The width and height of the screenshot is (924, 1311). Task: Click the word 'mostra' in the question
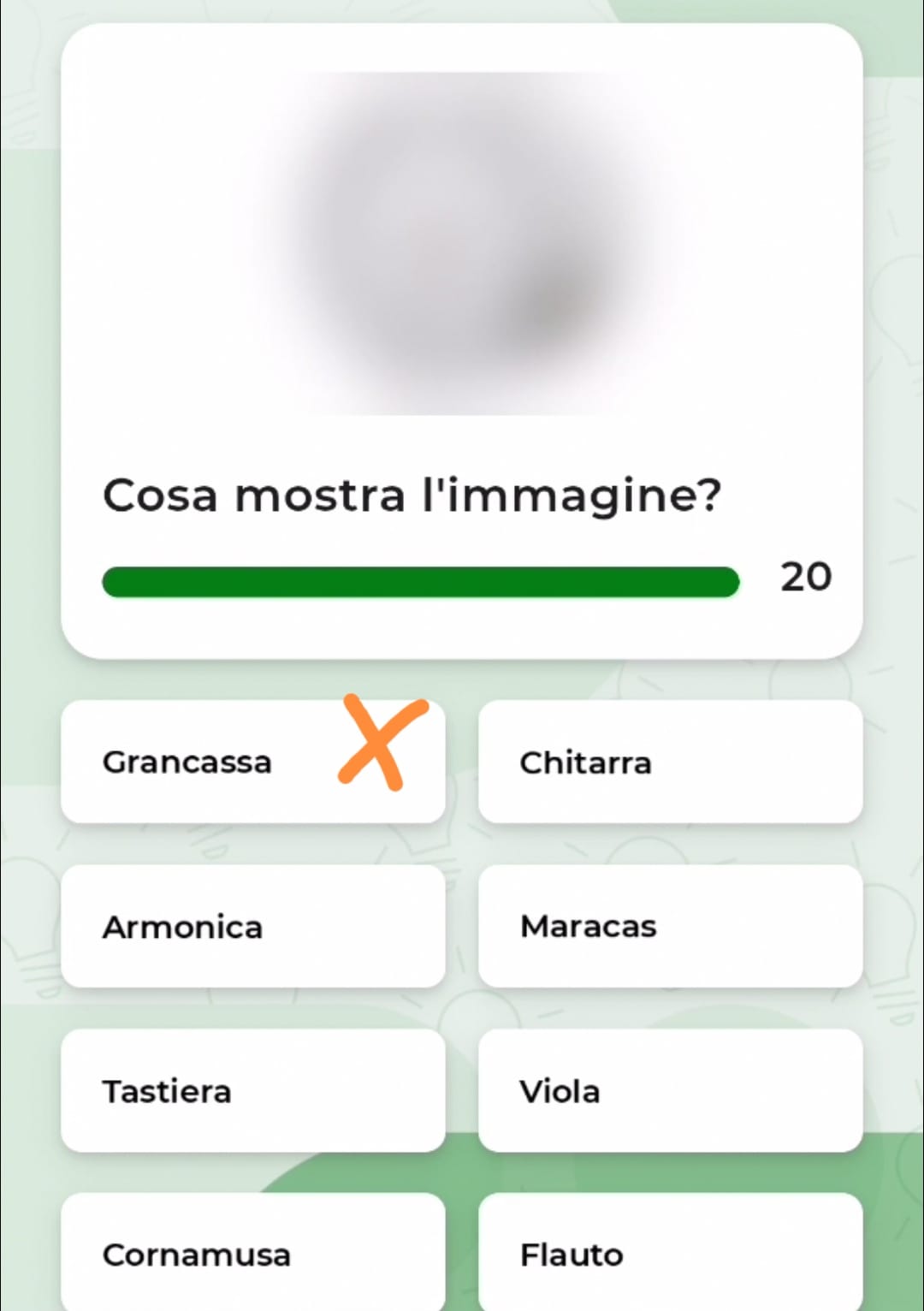click(319, 495)
